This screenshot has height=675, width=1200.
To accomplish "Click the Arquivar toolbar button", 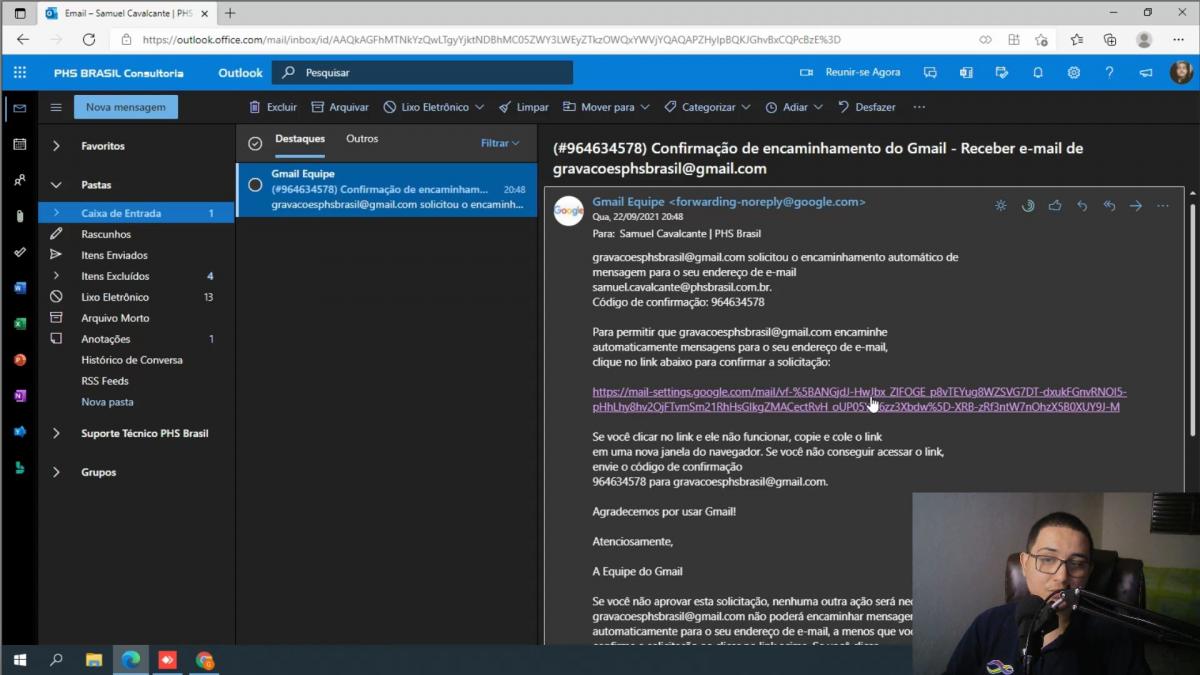I will pos(339,107).
